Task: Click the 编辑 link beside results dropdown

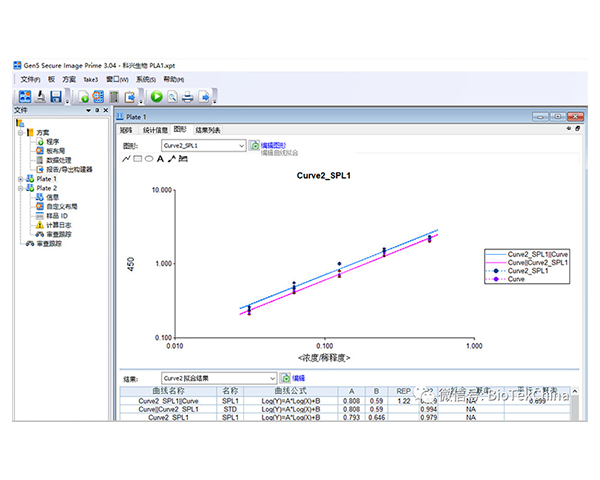Action: point(298,378)
